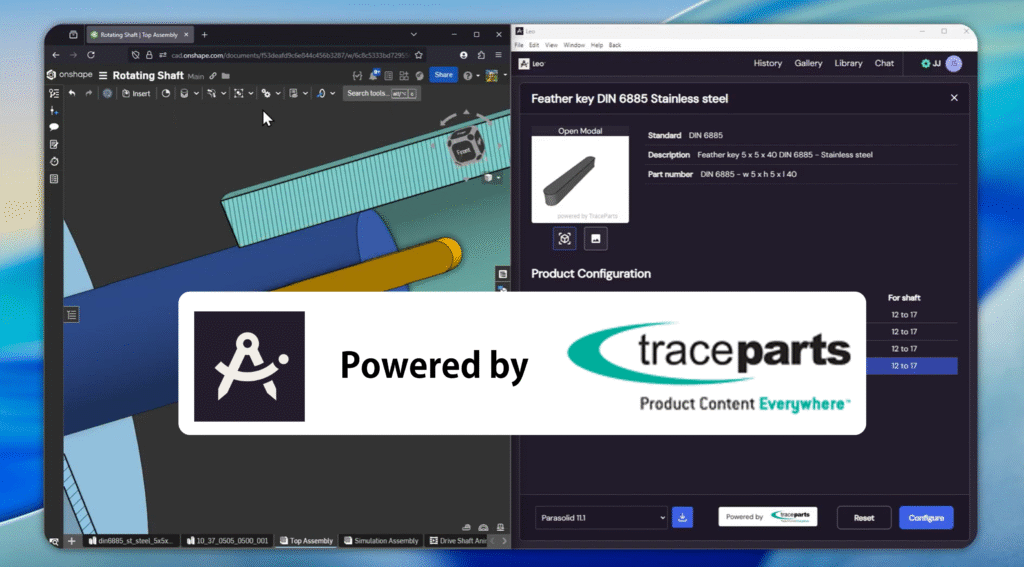Click the Reset button
The height and width of the screenshot is (567, 1024).
pyautogui.click(x=864, y=518)
